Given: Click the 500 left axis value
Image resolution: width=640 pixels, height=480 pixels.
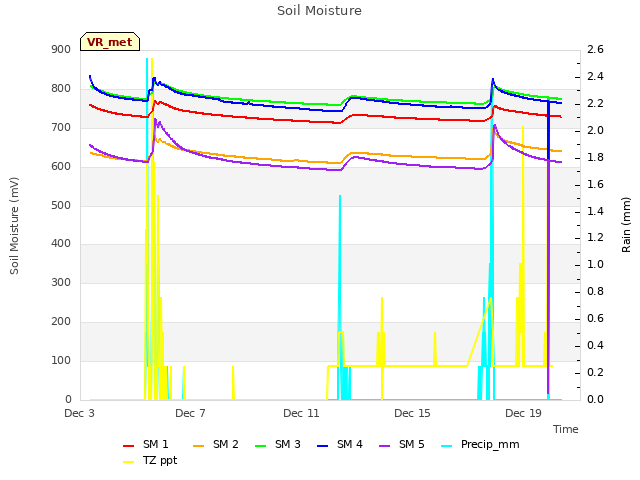Looking at the screenshot, I should pos(61,205).
